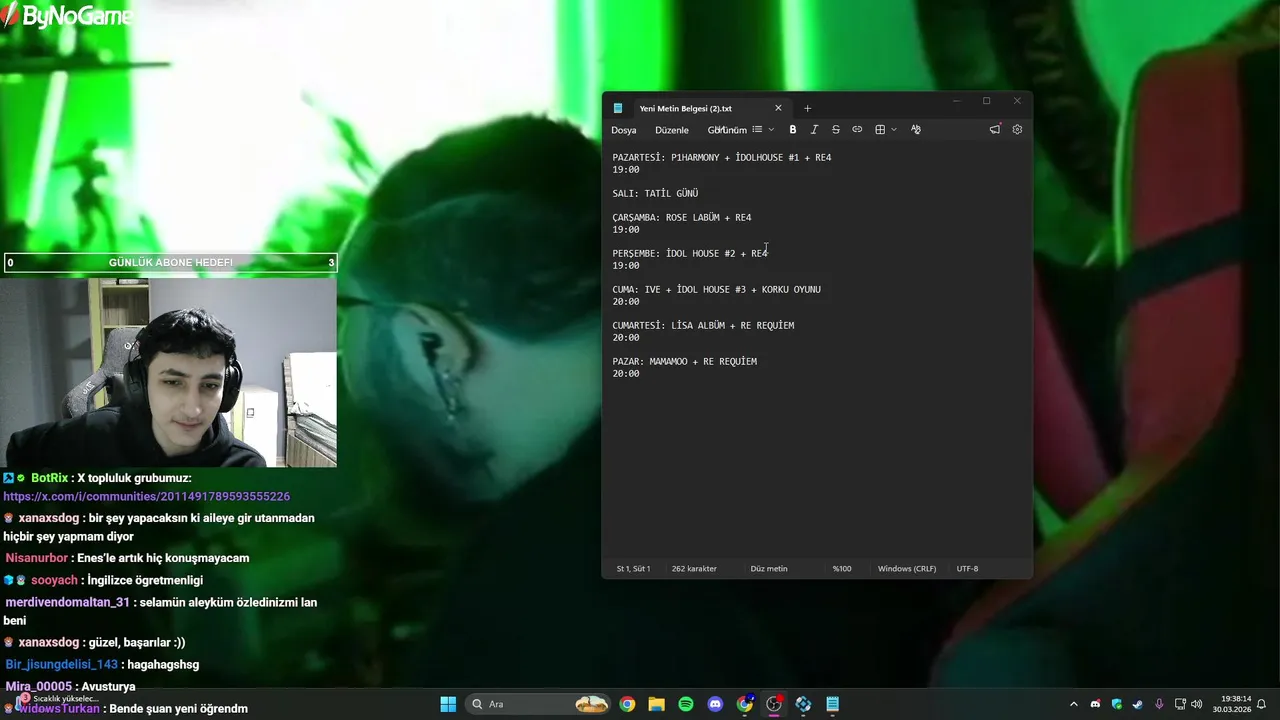Click the Bir_jisungdelisi_143 username in chat
Viewport: 1280px width, 720px height.
[x=61, y=664]
